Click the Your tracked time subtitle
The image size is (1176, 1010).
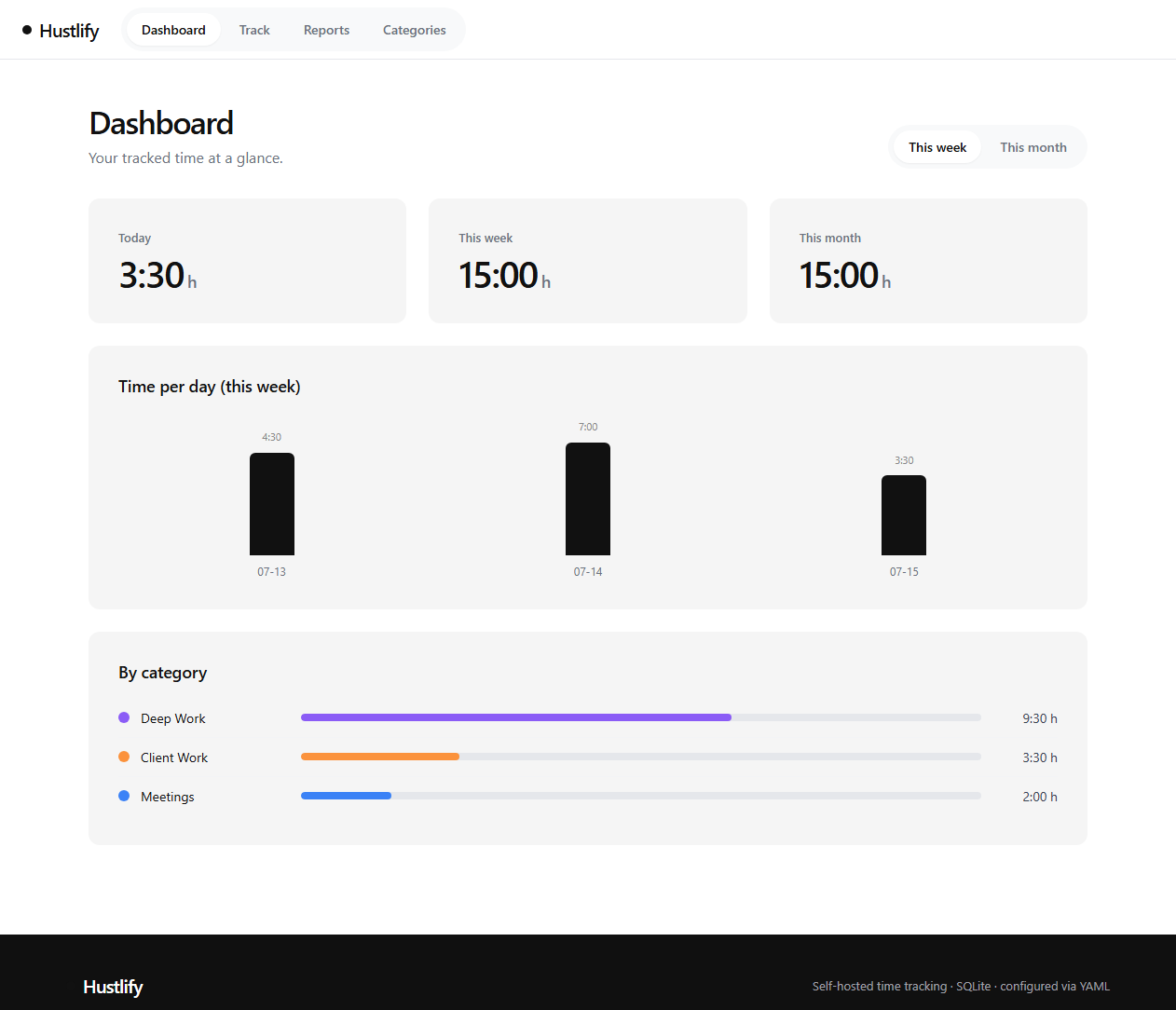coord(185,158)
